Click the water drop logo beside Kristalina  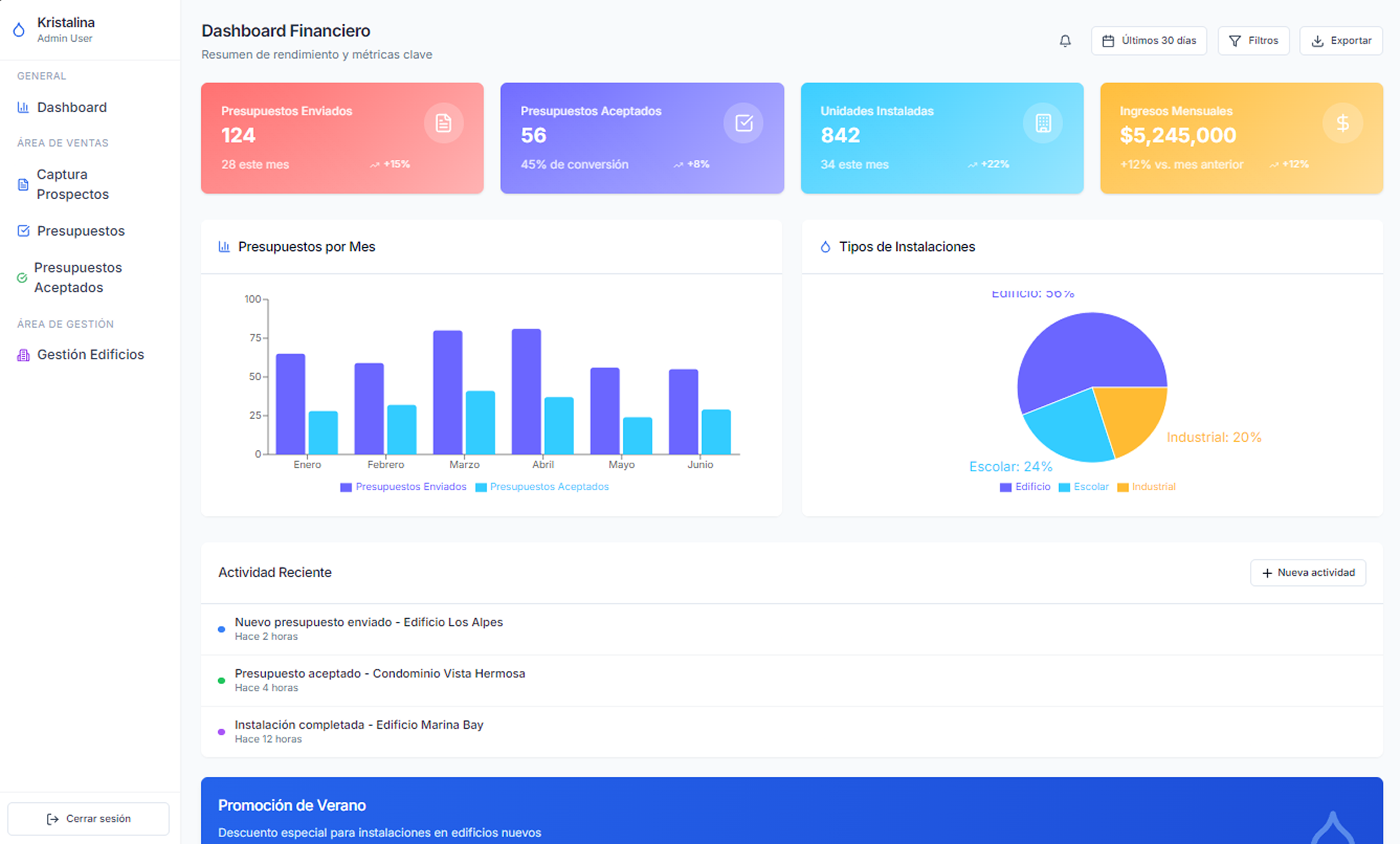coord(19,30)
